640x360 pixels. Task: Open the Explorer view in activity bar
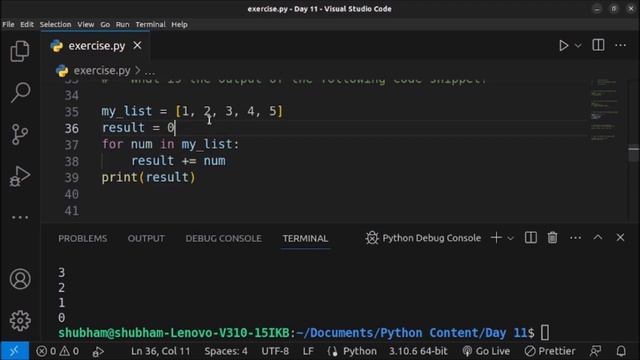coord(20,51)
